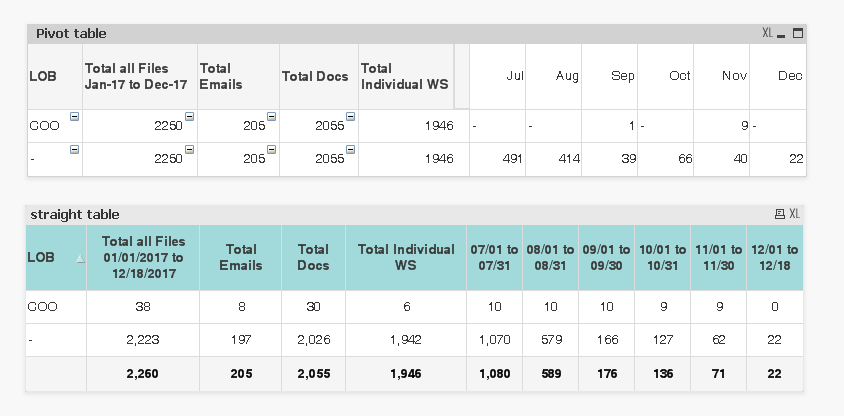844x416 pixels.
Task: Send the straight table to Excel
Action: tap(794, 214)
